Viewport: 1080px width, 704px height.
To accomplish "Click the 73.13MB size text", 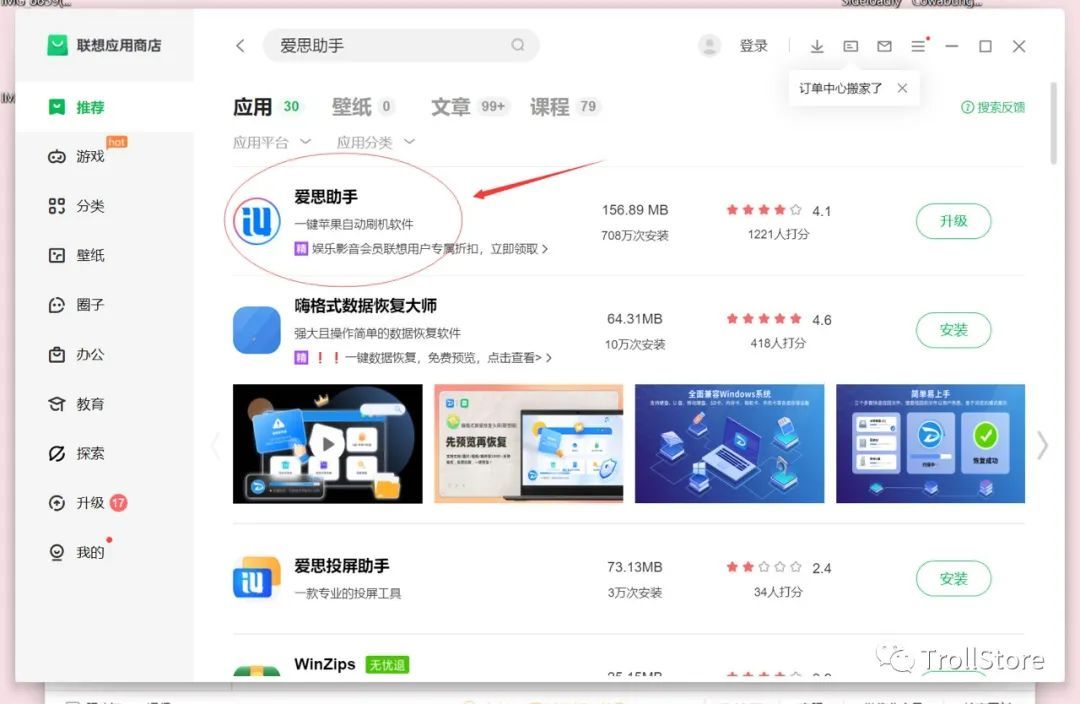I will pyautogui.click(x=634, y=567).
